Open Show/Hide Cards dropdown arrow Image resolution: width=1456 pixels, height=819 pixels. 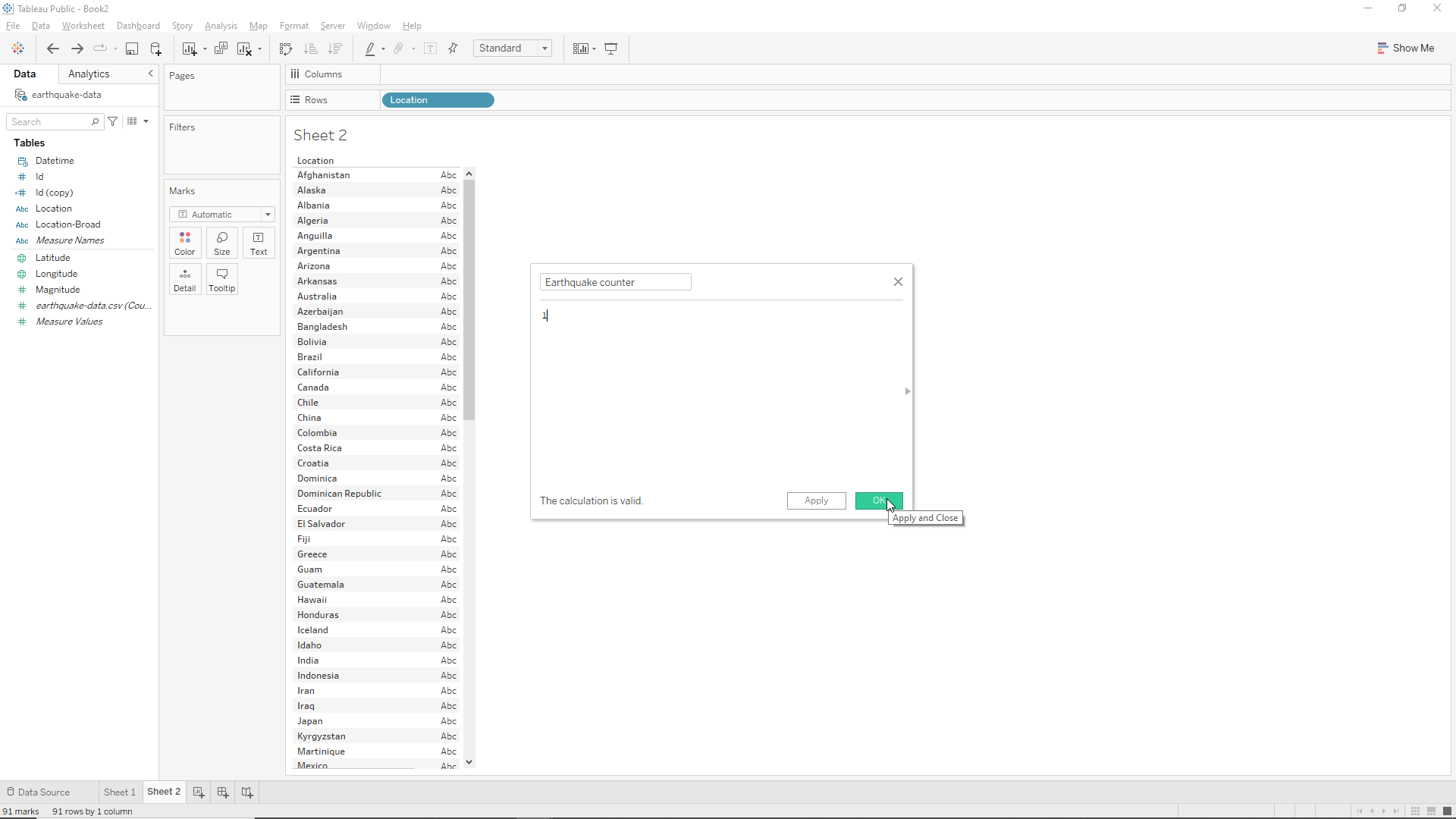pos(595,49)
